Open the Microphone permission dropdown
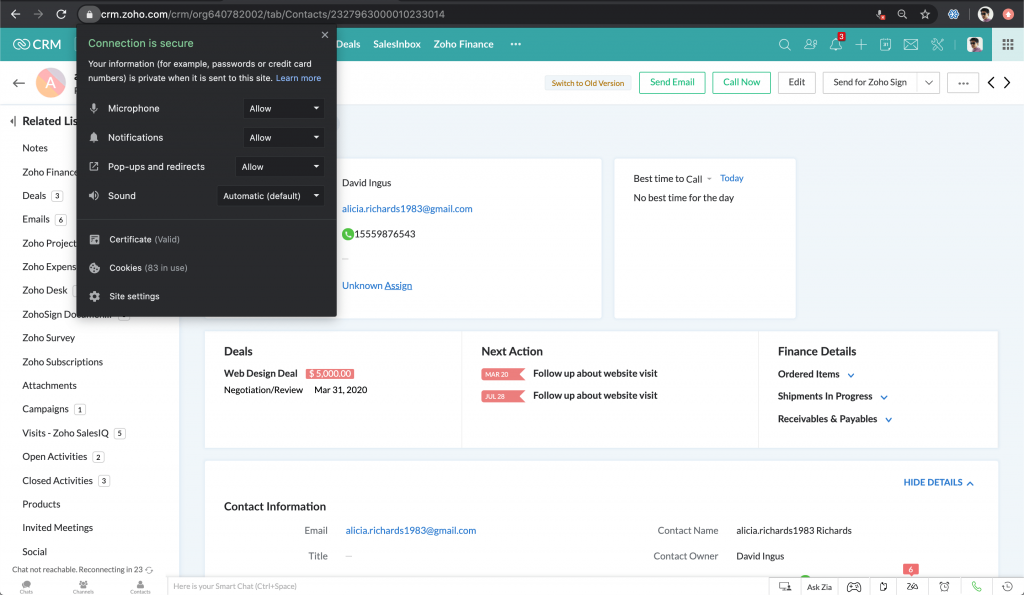Viewport: 1024px width, 595px height. click(x=284, y=108)
